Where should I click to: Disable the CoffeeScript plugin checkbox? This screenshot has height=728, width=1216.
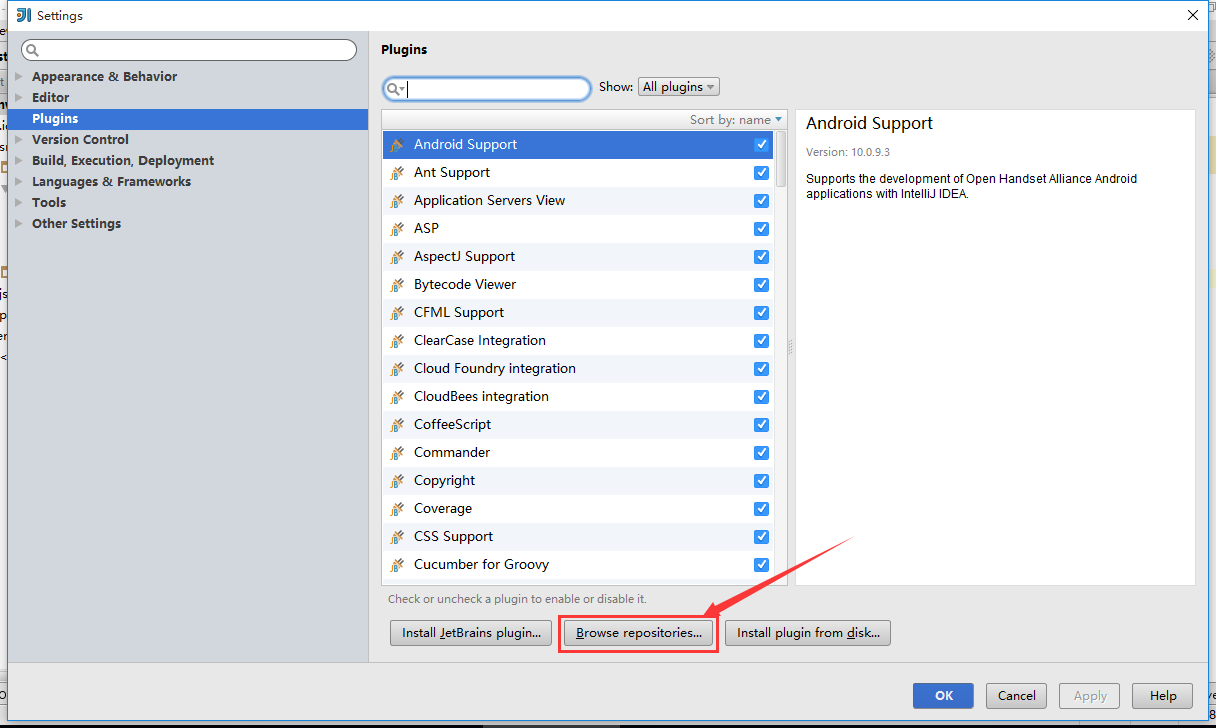coord(762,425)
